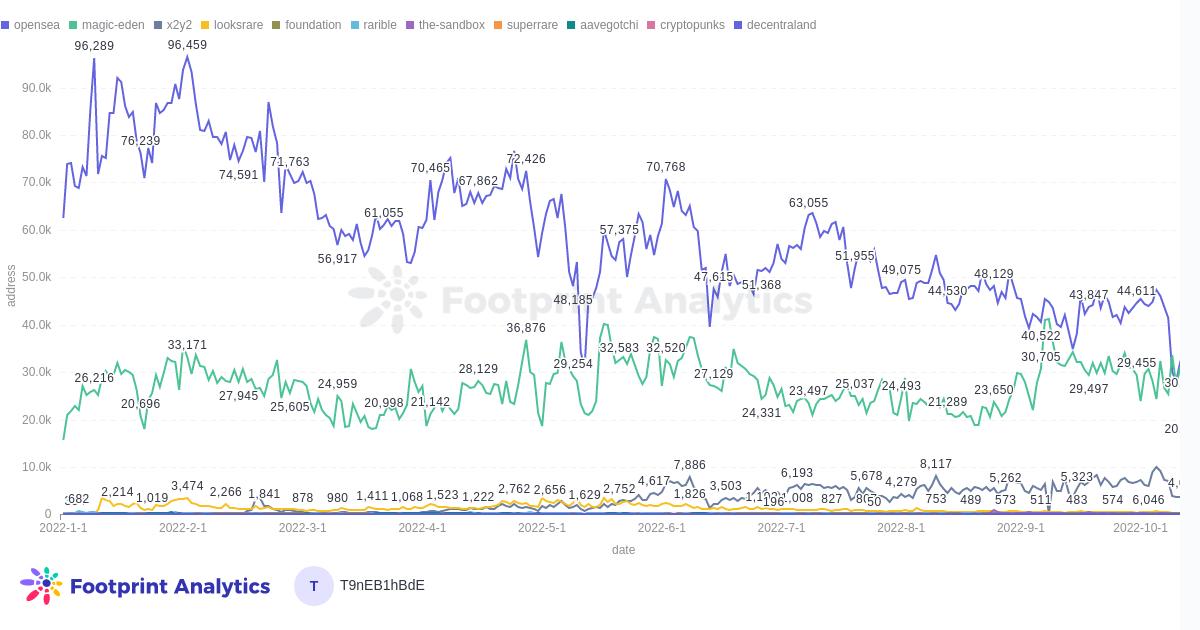Screen dimensions: 1200x630
Task: Open the T9nEB1hBdE author profile
Action: (382, 585)
